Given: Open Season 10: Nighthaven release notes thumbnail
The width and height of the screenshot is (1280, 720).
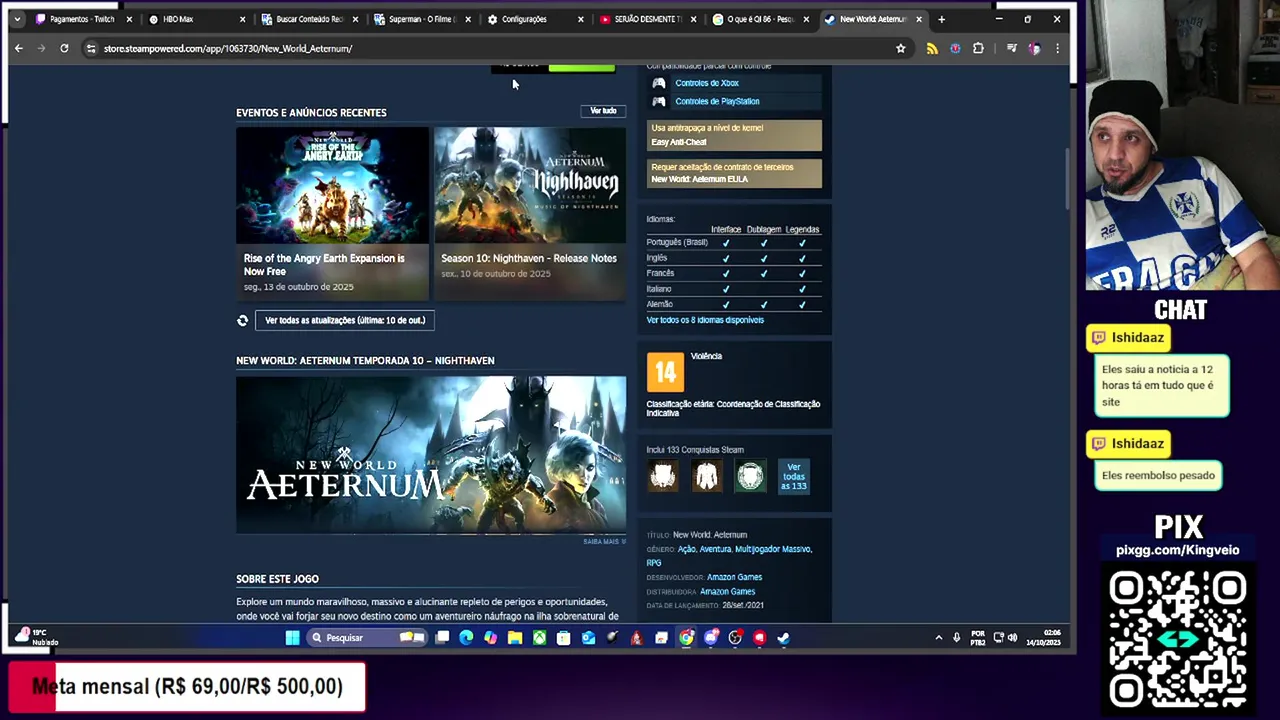Looking at the screenshot, I should pyautogui.click(x=530, y=186).
